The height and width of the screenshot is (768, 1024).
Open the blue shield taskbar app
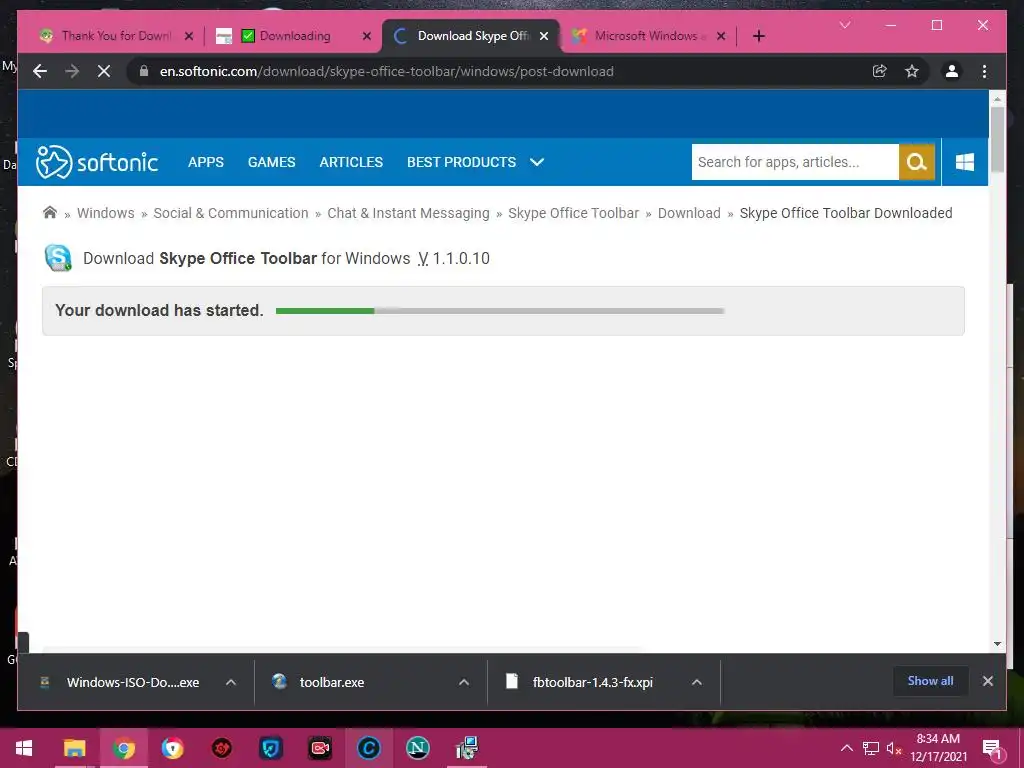tap(270, 748)
